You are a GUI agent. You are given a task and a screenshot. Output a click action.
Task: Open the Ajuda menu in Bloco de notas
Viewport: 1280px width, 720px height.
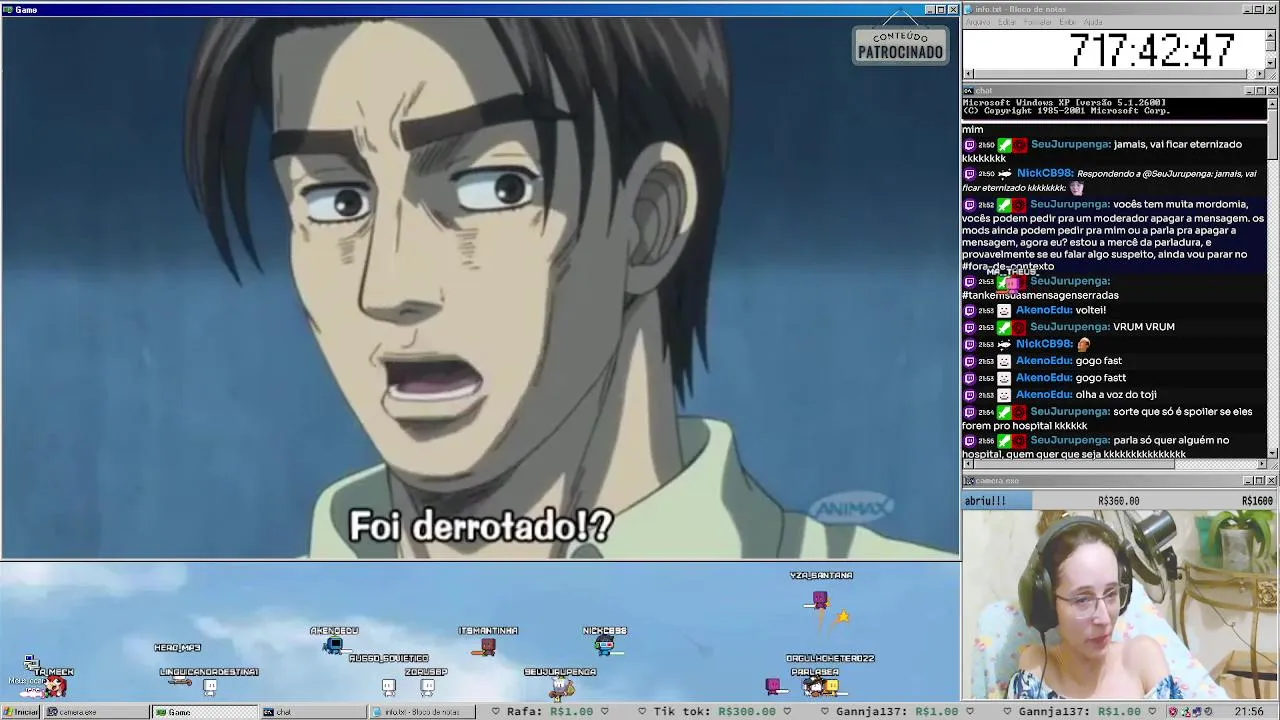1093,22
